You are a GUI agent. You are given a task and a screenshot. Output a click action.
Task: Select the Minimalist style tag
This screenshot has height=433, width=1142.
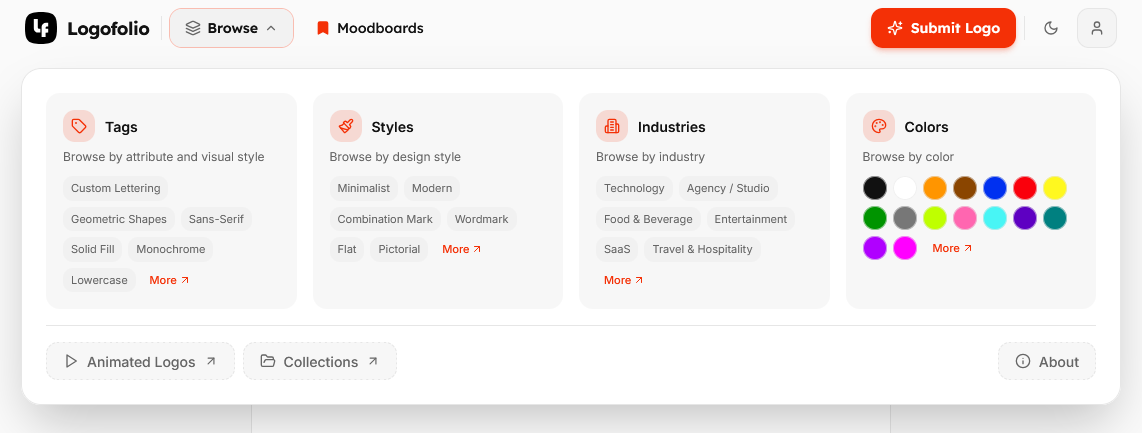click(363, 188)
